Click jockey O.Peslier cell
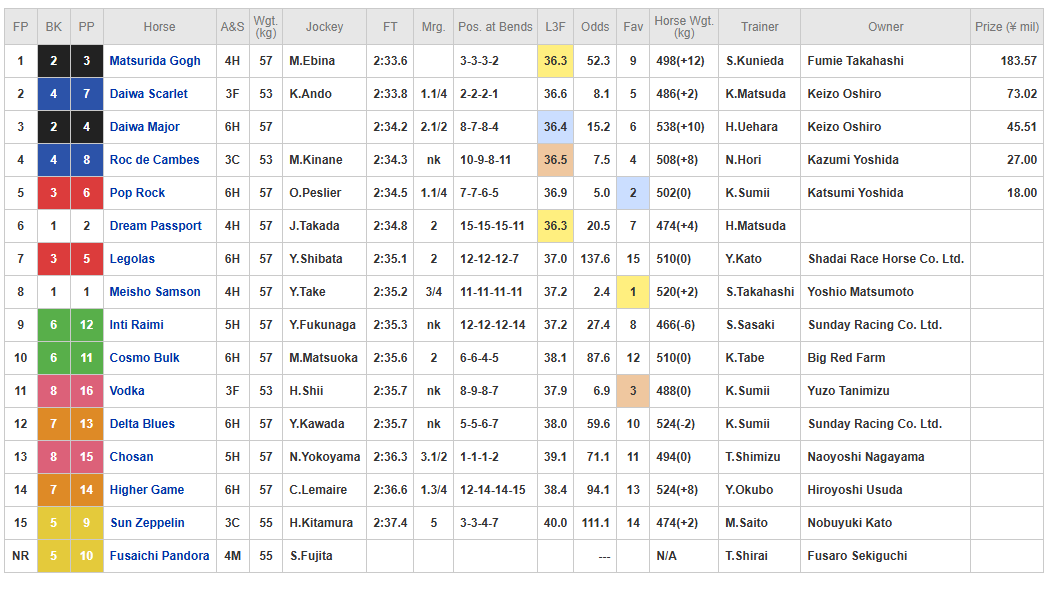 coord(325,193)
